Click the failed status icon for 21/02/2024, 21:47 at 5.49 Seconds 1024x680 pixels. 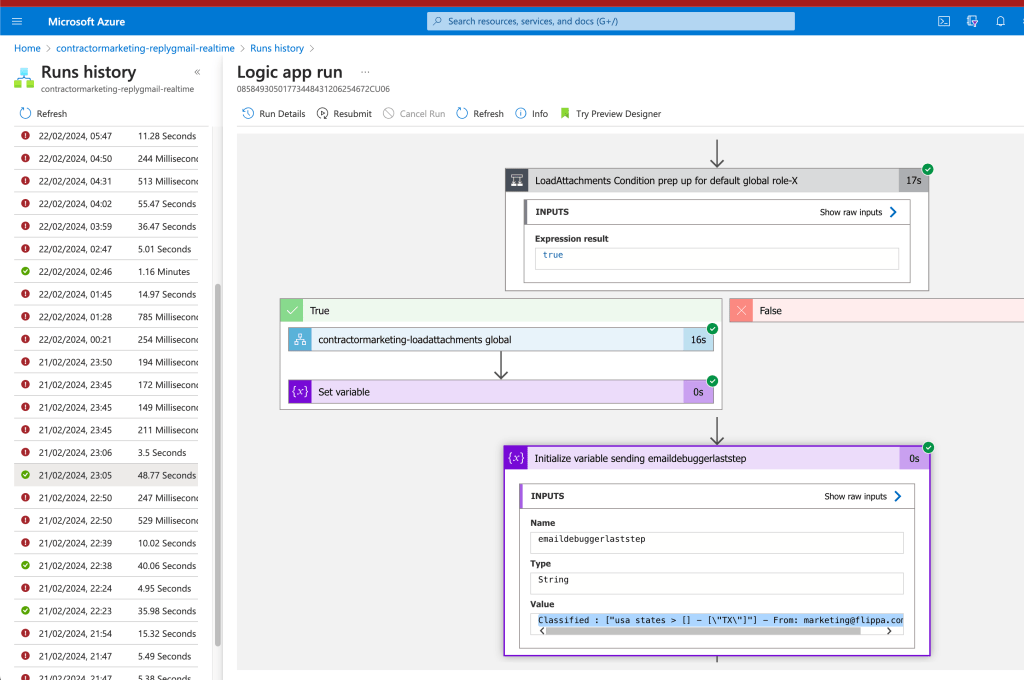(25, 656)
